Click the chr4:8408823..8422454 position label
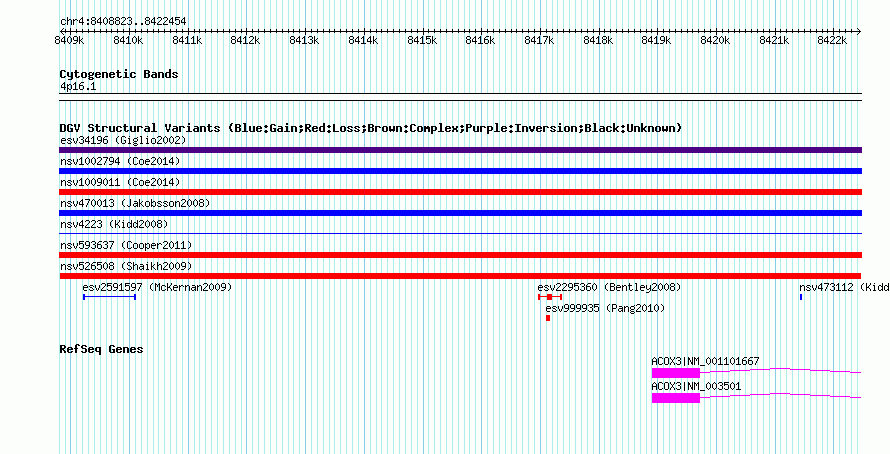Image resolution: width=890 pixels, height=454 pixels. pos(123,22)
